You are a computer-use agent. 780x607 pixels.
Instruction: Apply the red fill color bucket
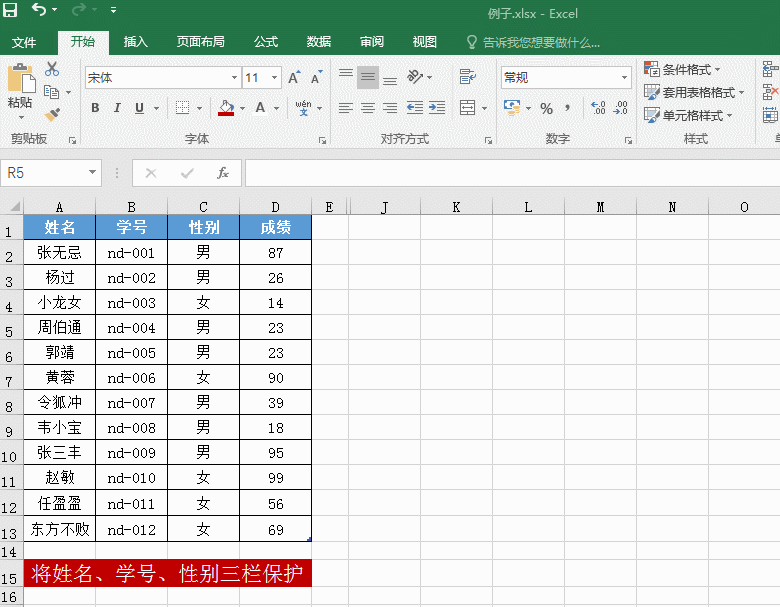pos(226,108)
